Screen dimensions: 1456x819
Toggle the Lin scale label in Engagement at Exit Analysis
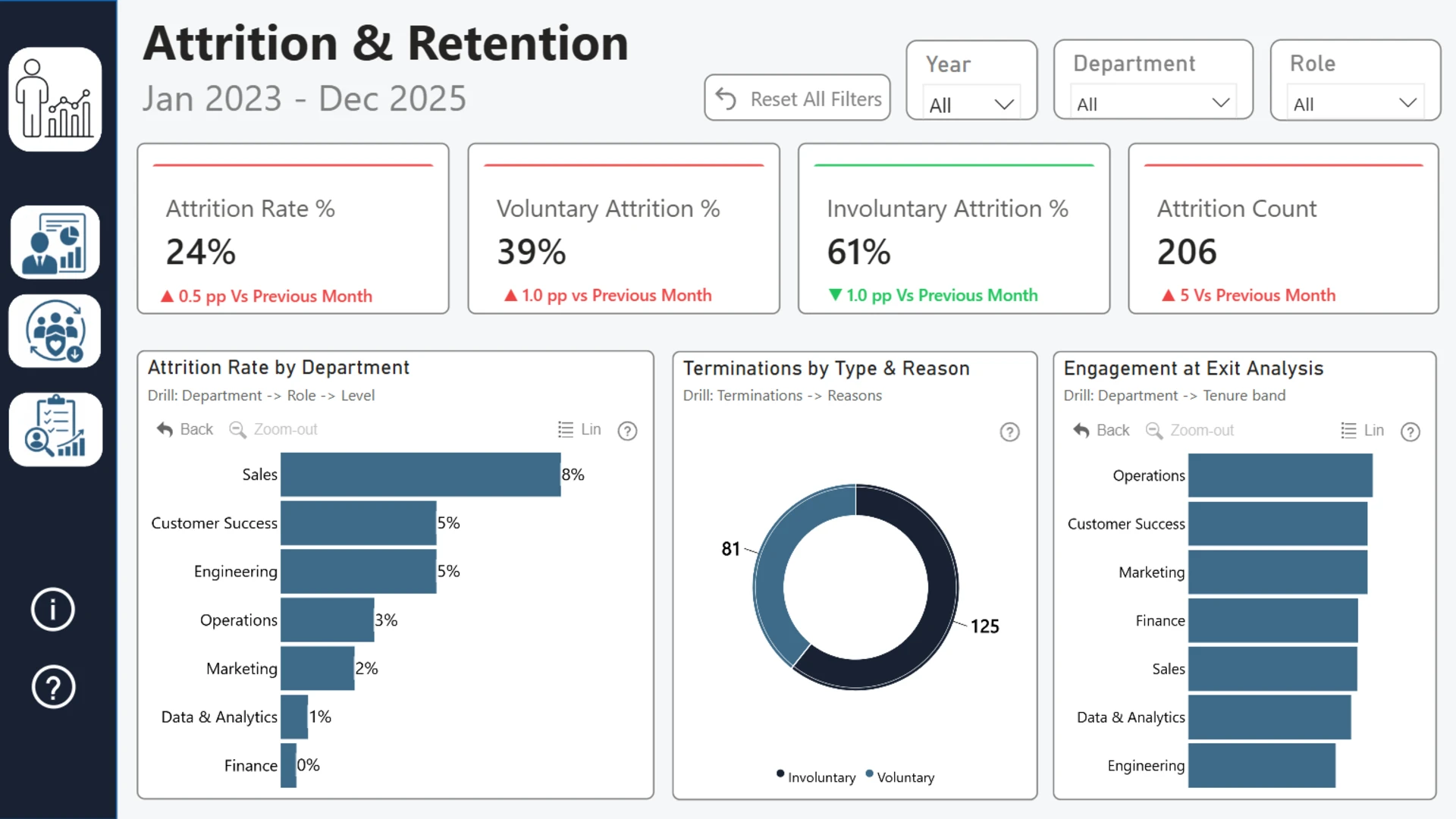click(x=1373, y=430)
